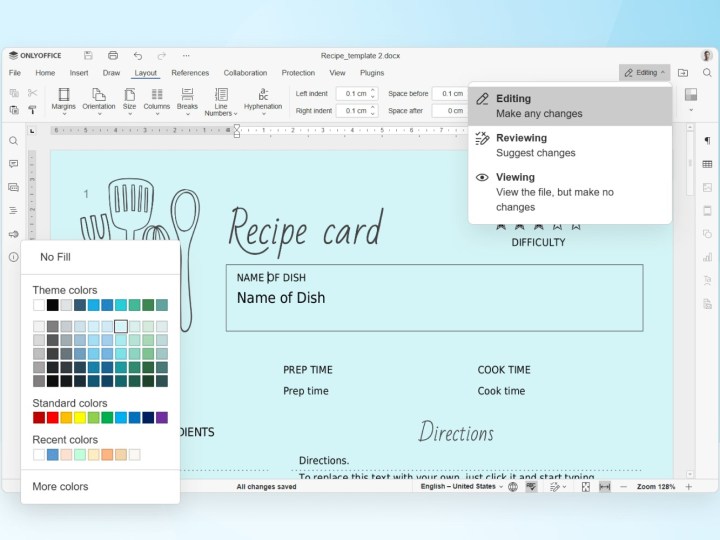This screenshot has width=720, height=540.
Task: Click the Cut scissors icon
Action: [32, 93]
